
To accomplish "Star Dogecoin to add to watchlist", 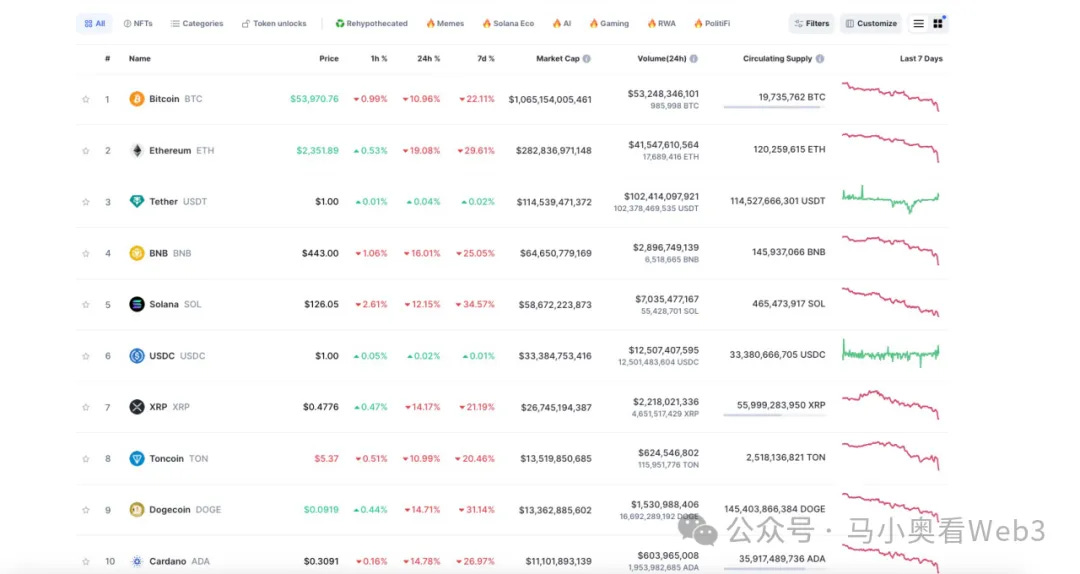I will click(85, 510).
